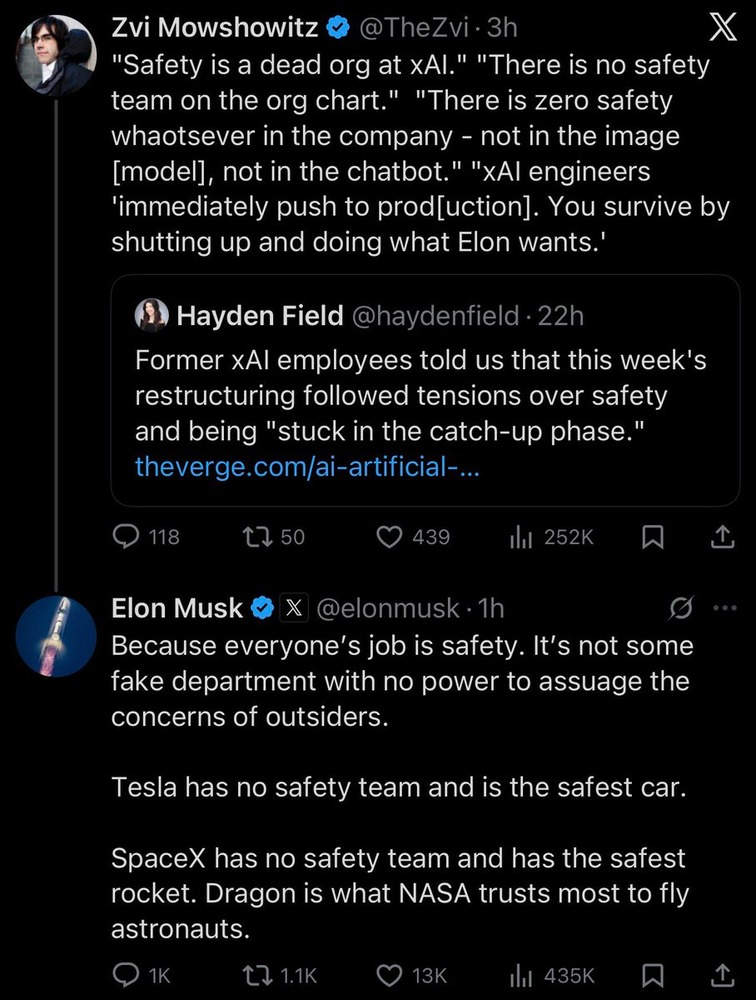Bookmark Elon Musk's reply
The height and width of the screenshot is (1000, 756).
(652, 974)
